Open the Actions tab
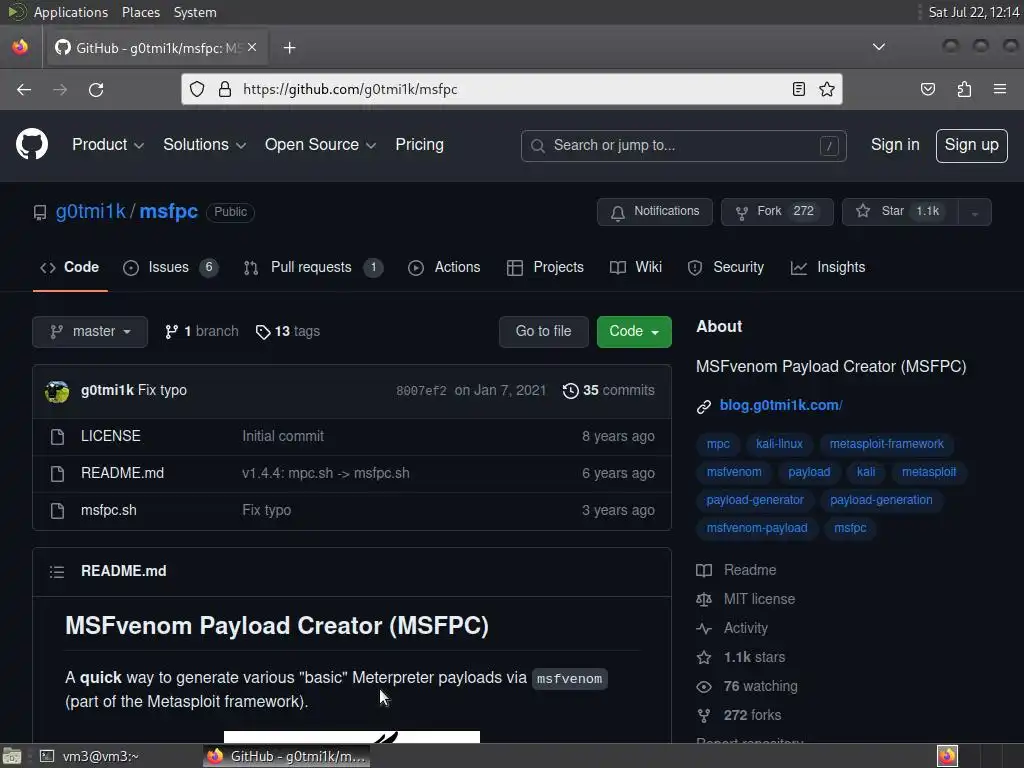Viewport: 1024px width, 768px height. [444, 267]
